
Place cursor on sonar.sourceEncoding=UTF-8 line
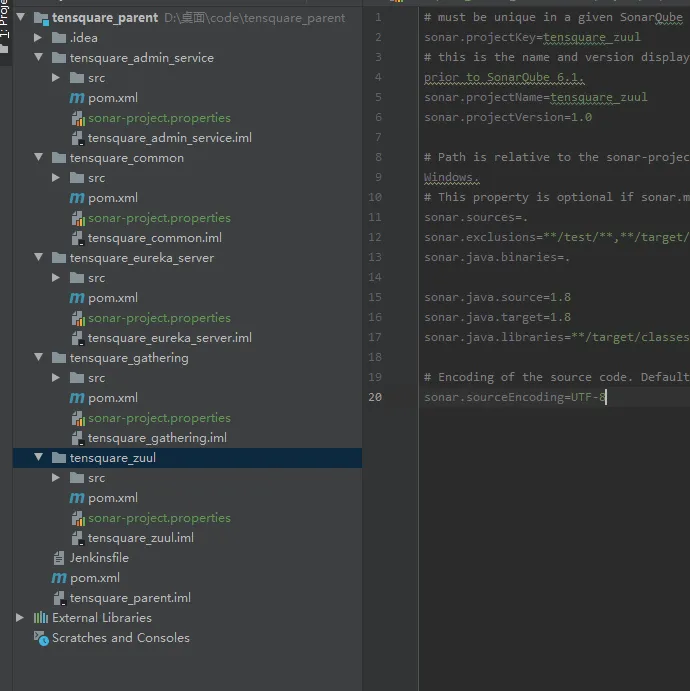click(x=515, y=397)
